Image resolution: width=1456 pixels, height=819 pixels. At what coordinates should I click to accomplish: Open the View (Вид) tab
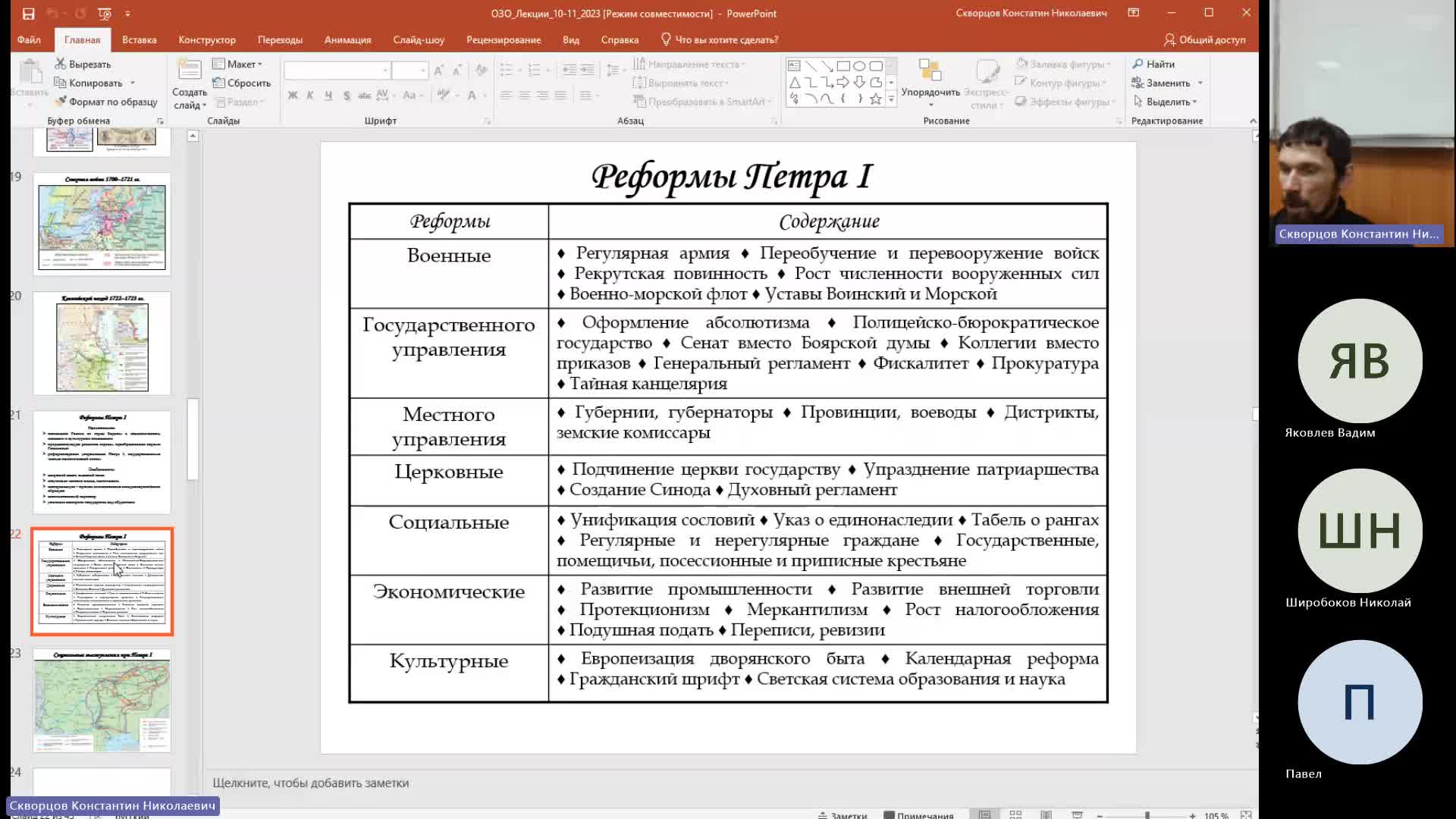pos(571,39)
